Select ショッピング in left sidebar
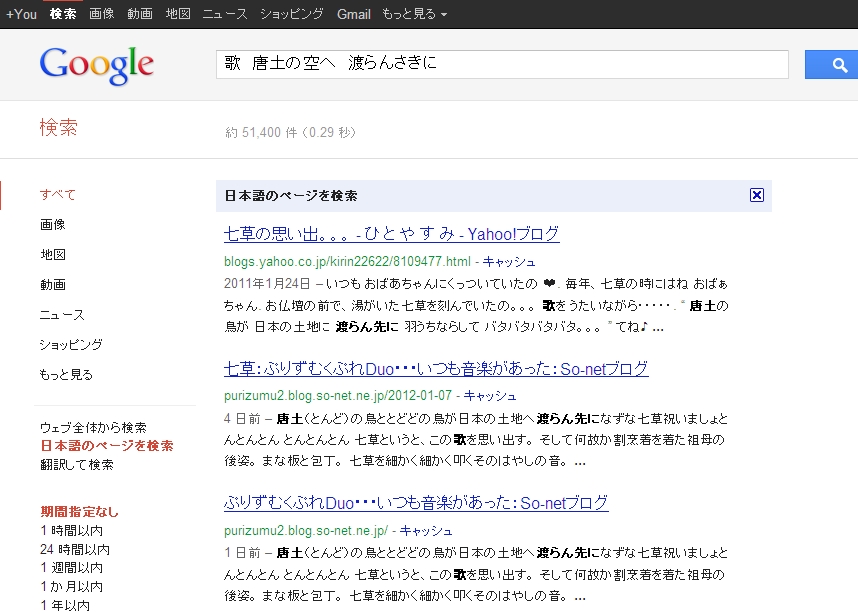Viewport: 858px width, 614px height. click(x=71, y=345)
